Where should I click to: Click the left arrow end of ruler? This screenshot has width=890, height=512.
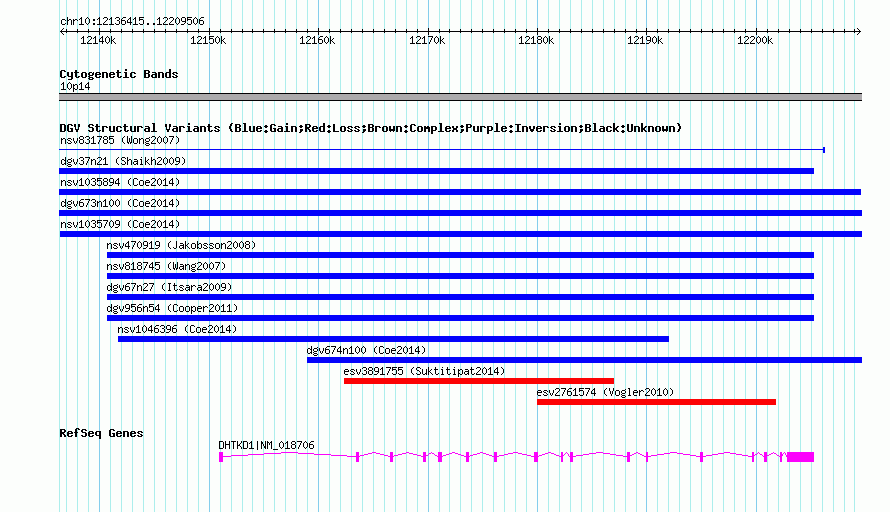(62, 32)
